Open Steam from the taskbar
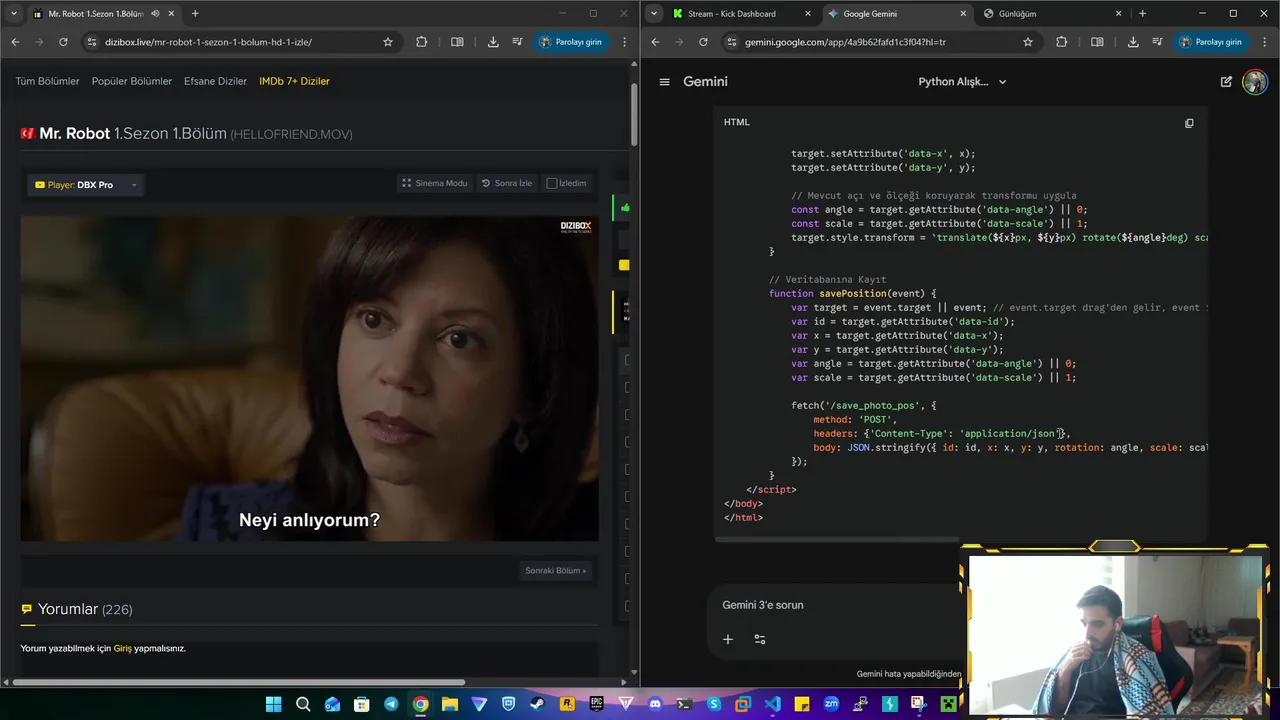Image resolution: width=1280 pixels, height=720 pixels. 537,704
